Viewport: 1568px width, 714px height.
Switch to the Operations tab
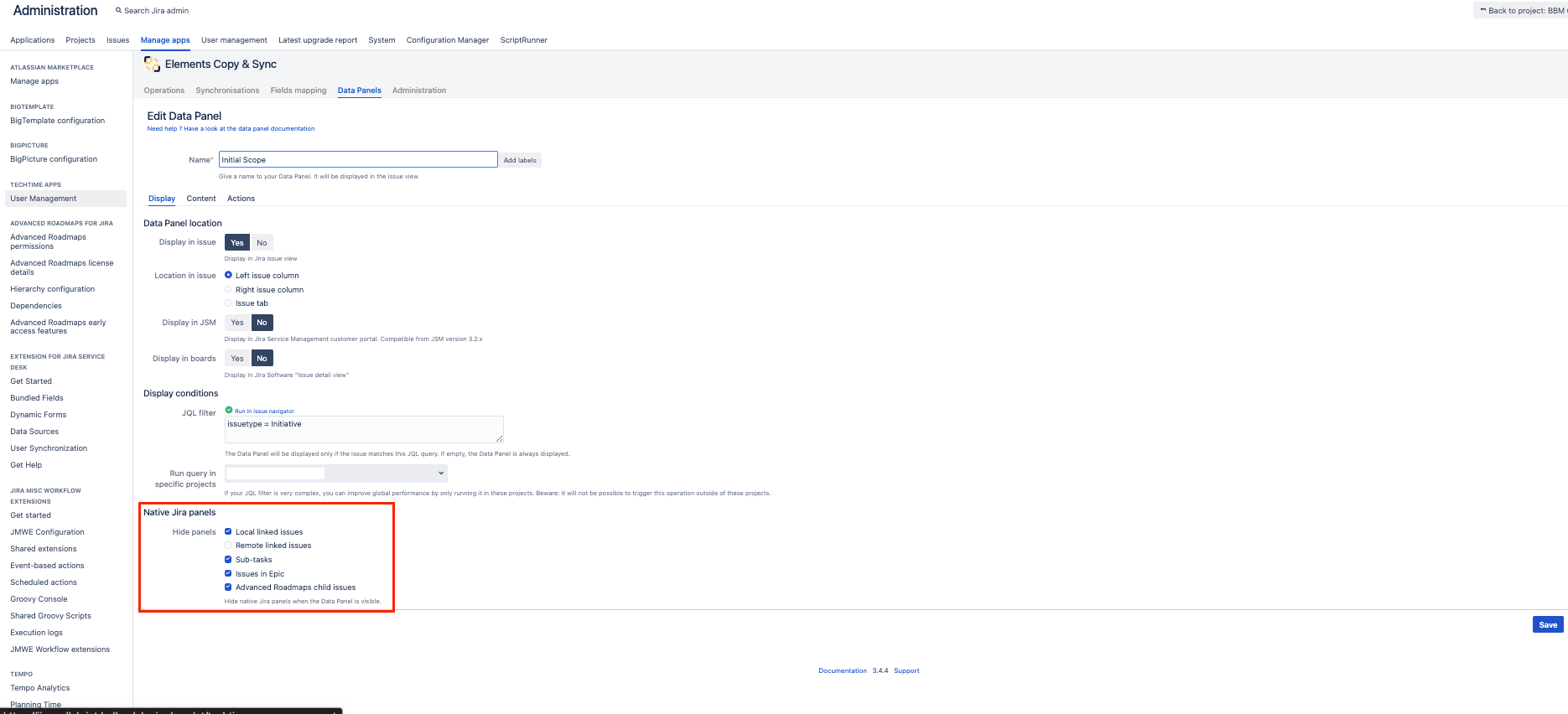pos(164,91)
